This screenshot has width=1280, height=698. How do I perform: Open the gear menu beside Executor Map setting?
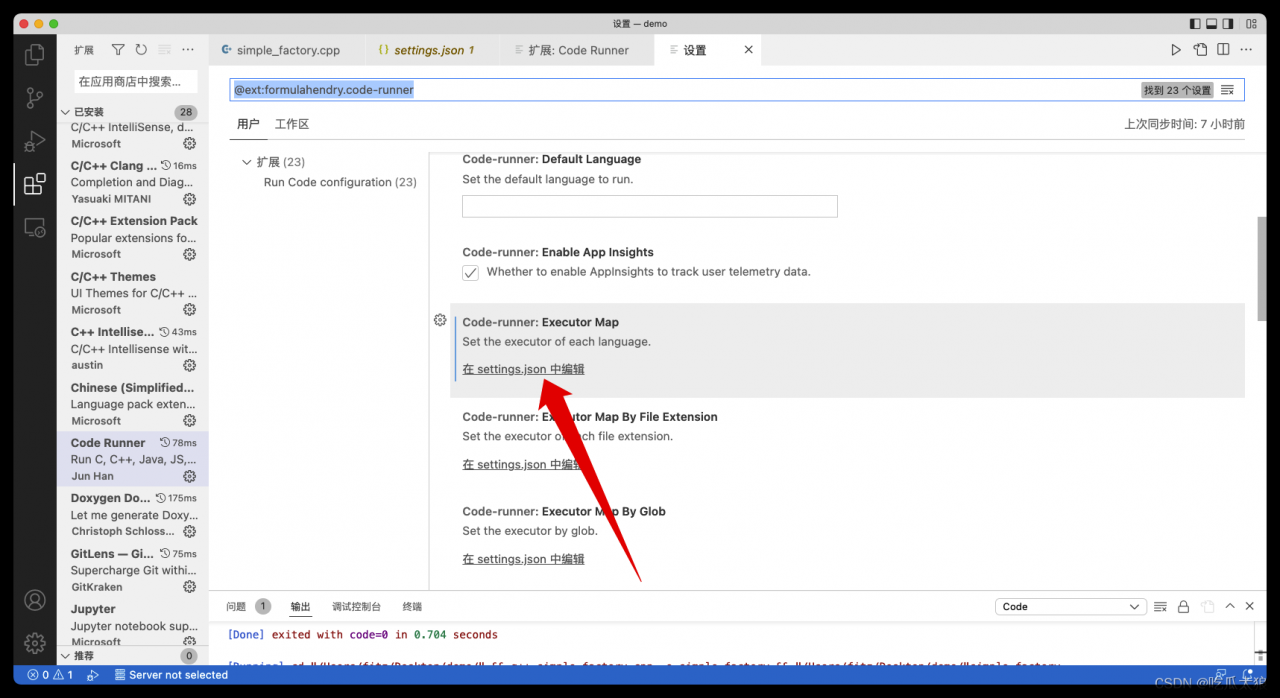coord(440,320)
